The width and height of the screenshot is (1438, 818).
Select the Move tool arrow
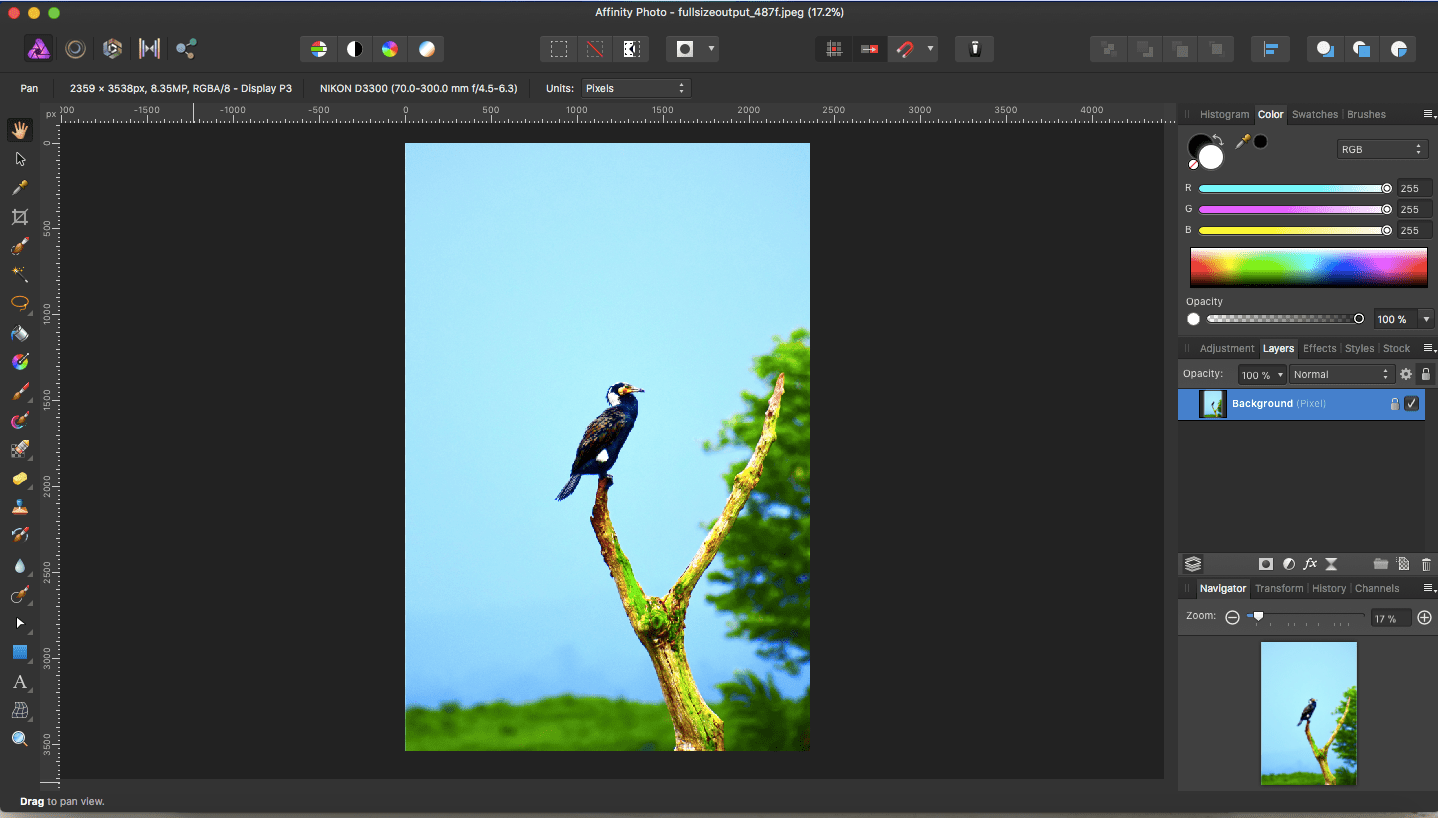(19, 159)
